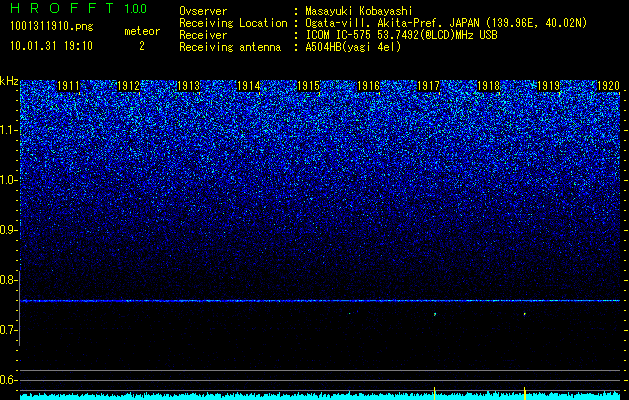This screenshot has width=629, height=400.
Task: Click the HROFFT 1.0.0 title text
Action: click(x=79, y=8)
